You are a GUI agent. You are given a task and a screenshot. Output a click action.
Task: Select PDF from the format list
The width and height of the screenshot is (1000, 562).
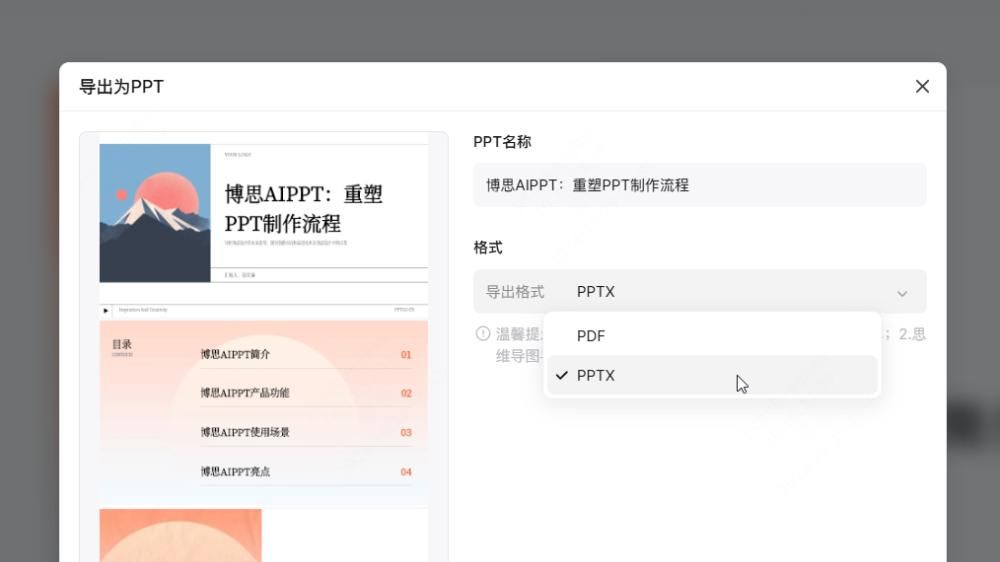tap(712, 336)
